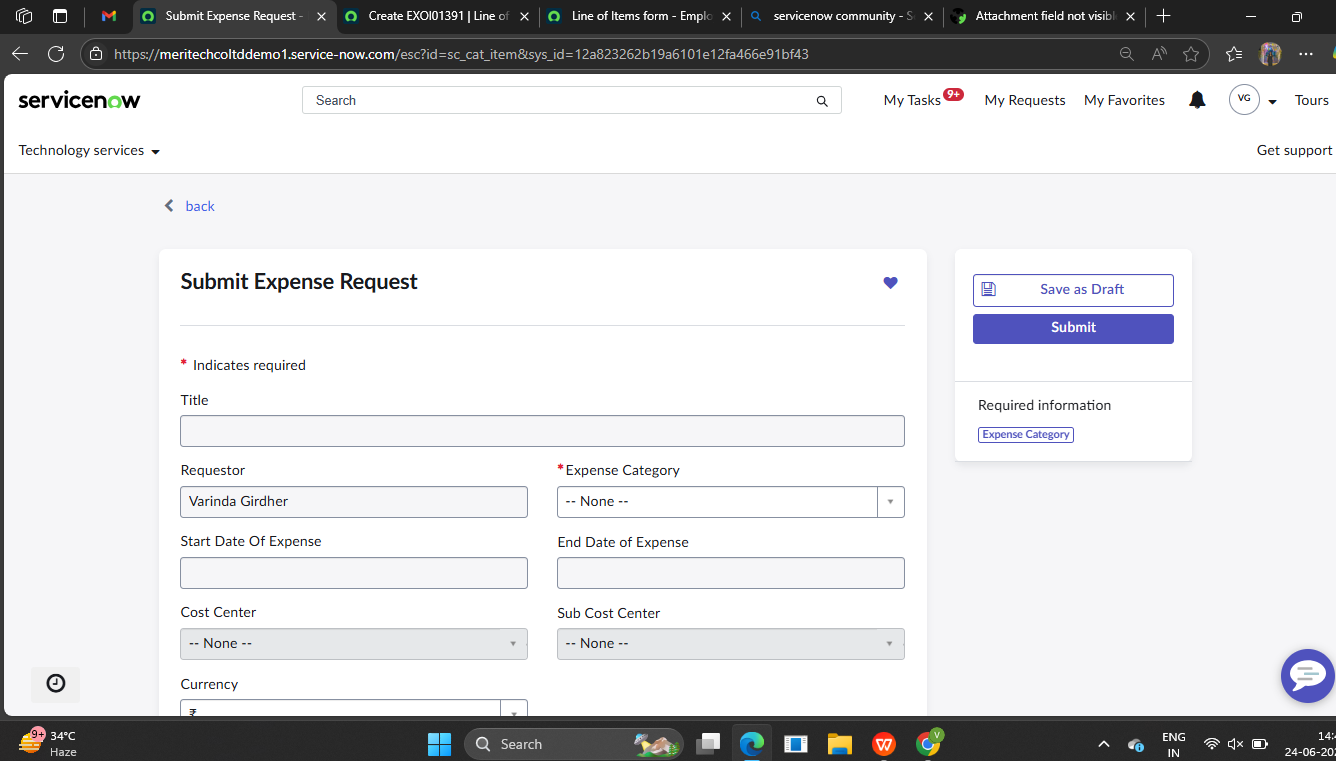Click Get support link
The height and width of the screenshot is (761, 1336).
coord(1294,150)
